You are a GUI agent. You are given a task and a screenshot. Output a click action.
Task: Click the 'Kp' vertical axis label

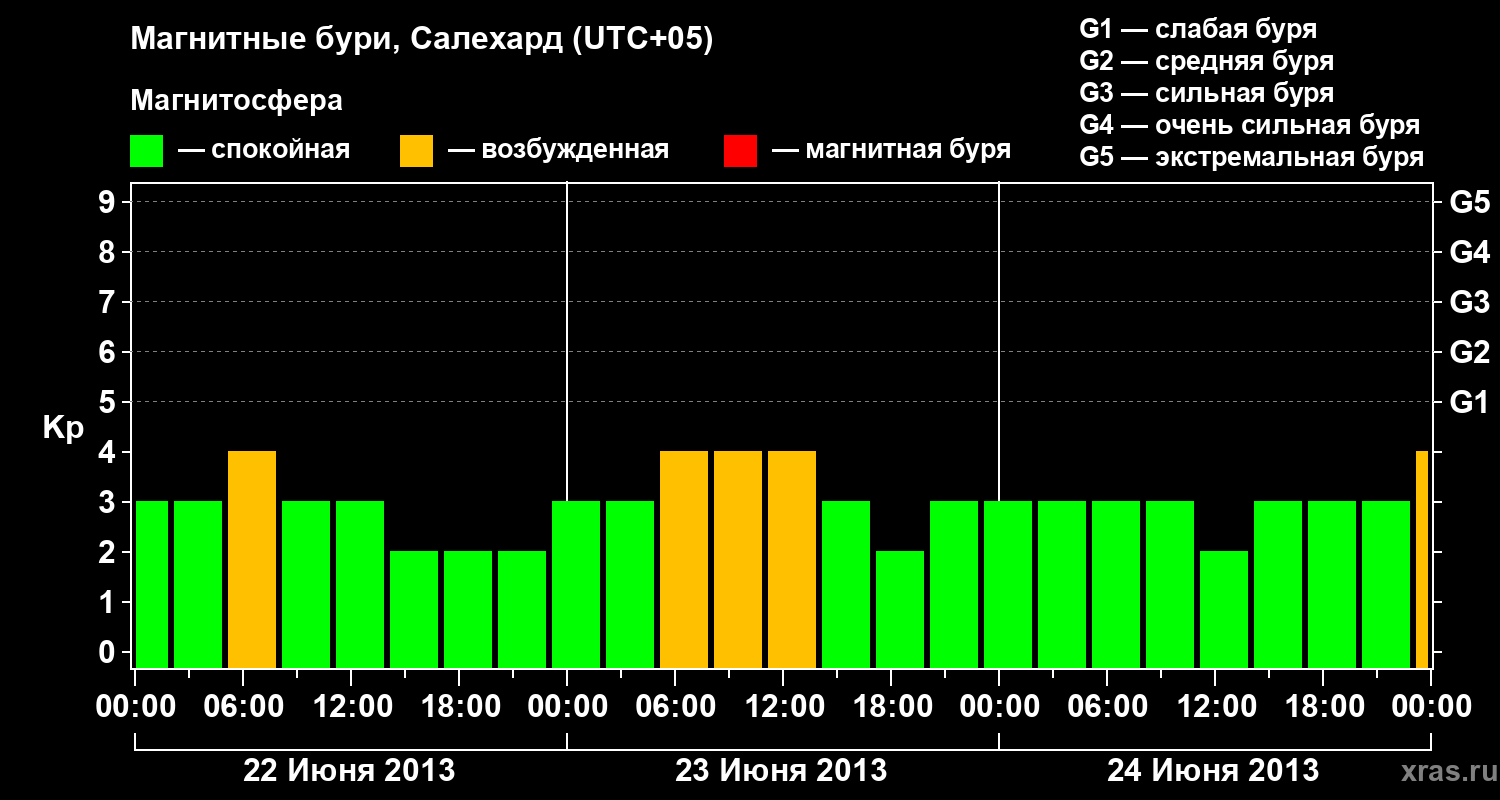[x=63, y=427]
